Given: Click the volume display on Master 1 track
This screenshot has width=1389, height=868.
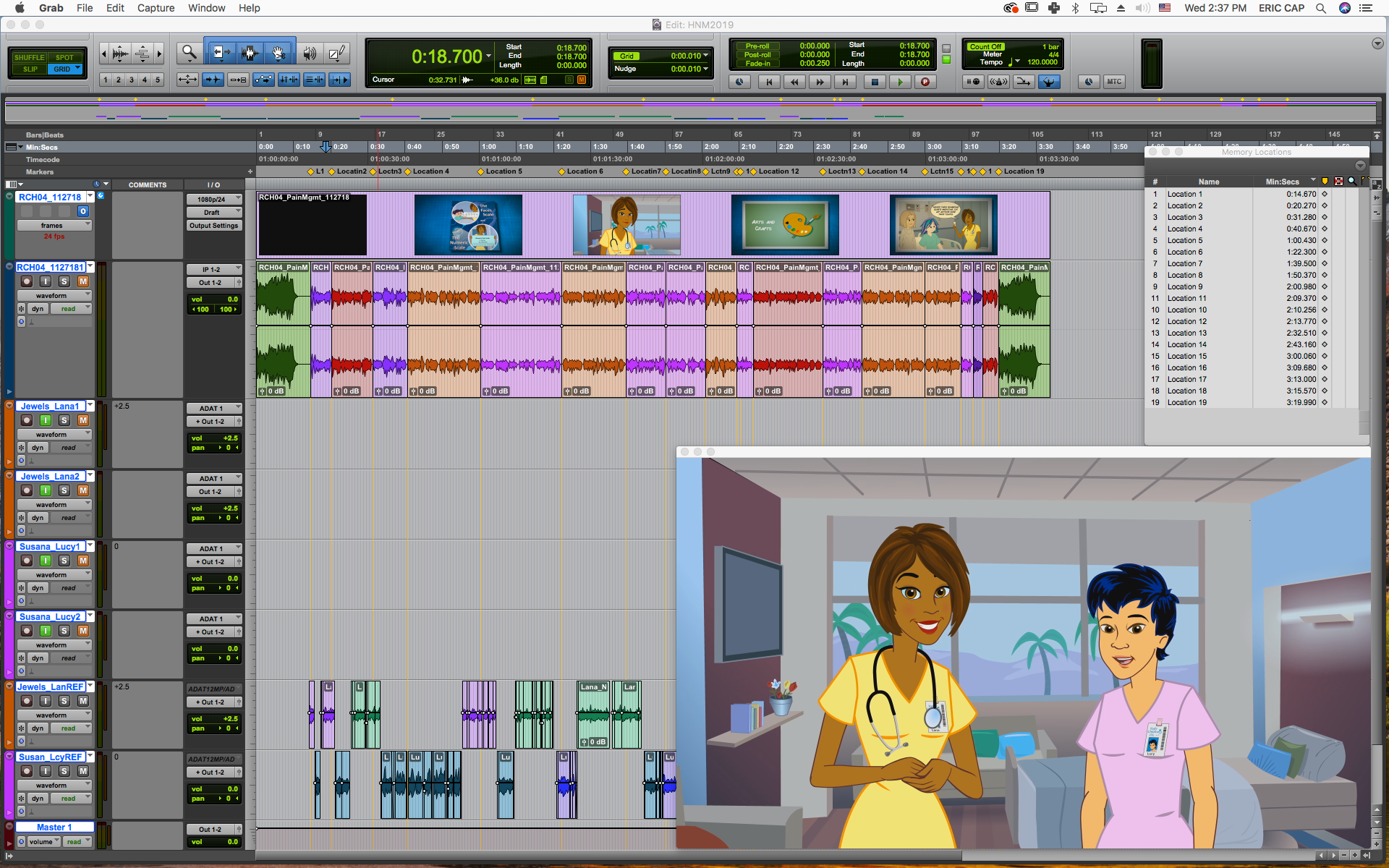Looking at the screenshot, I should pos(214,842).
